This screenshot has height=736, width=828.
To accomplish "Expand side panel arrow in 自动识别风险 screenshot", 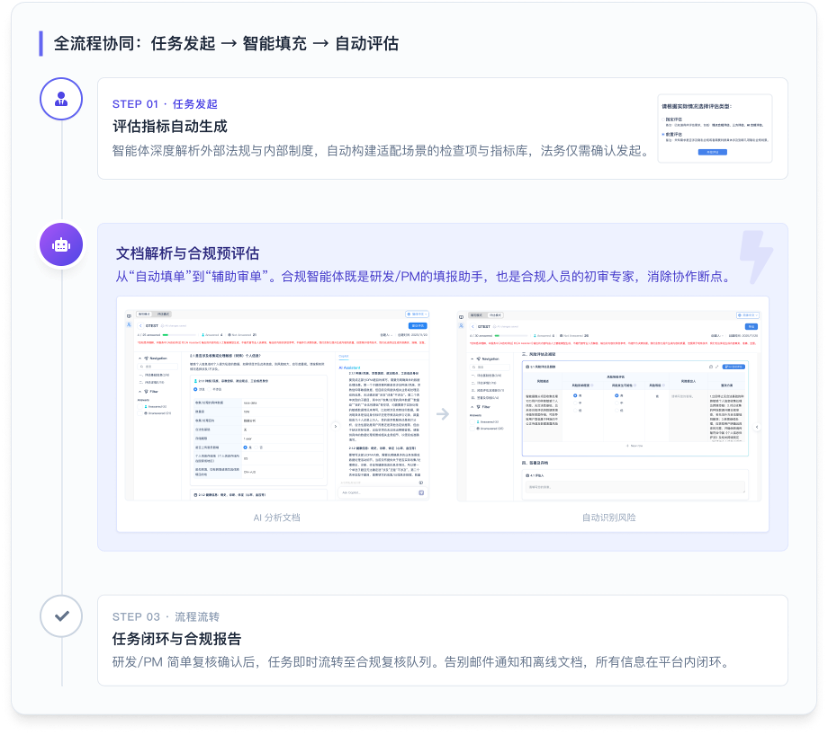I will (x=757, y=427).
